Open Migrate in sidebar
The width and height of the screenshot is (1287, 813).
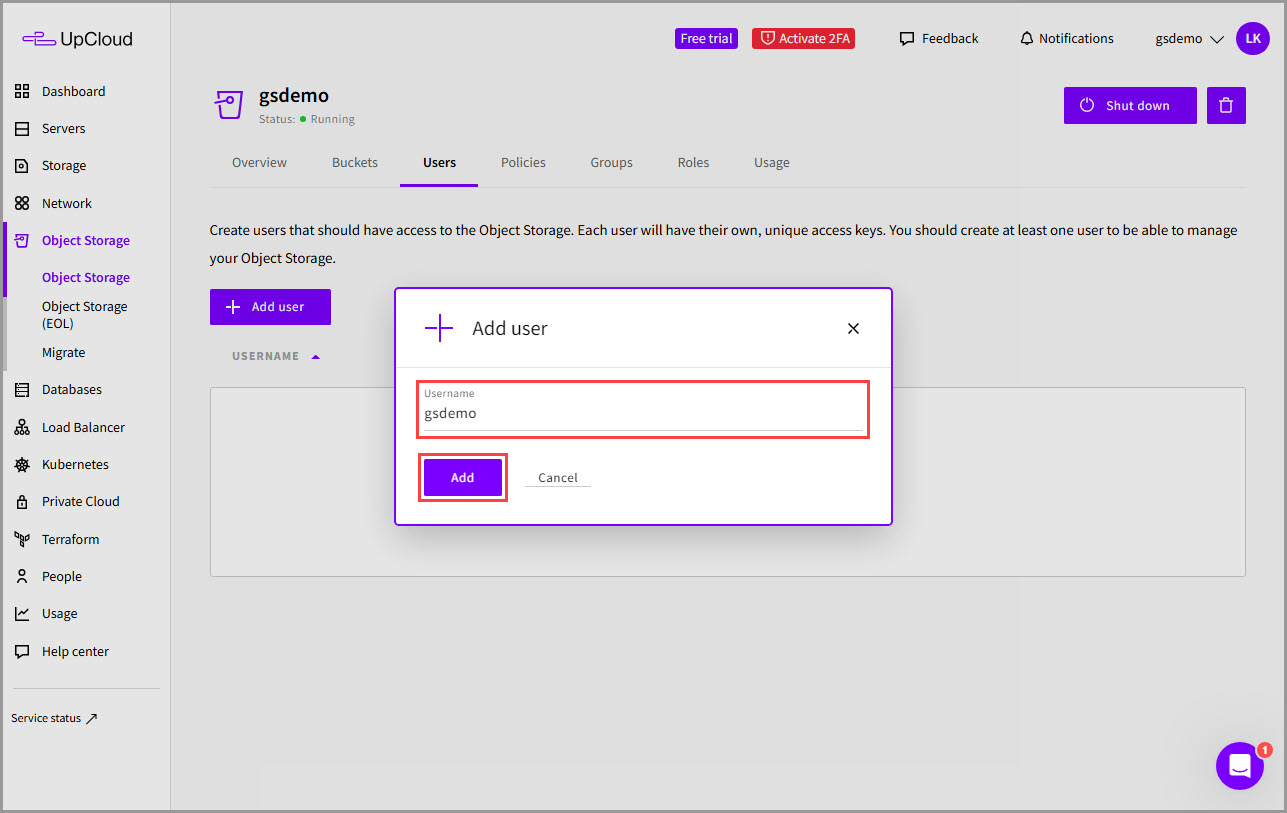(x=64, y=353)
